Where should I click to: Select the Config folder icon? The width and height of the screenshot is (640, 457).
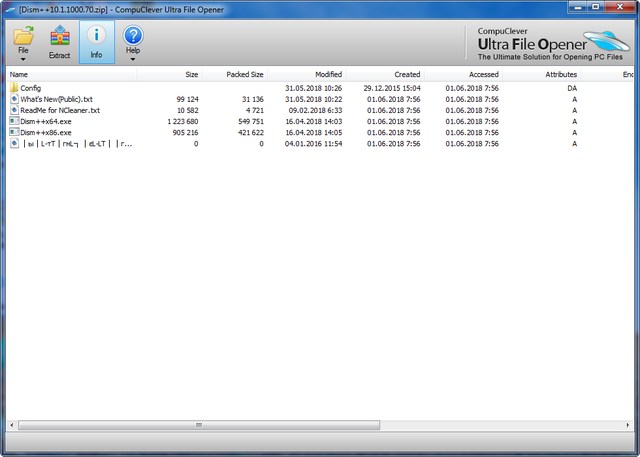(x=14, y=88)
